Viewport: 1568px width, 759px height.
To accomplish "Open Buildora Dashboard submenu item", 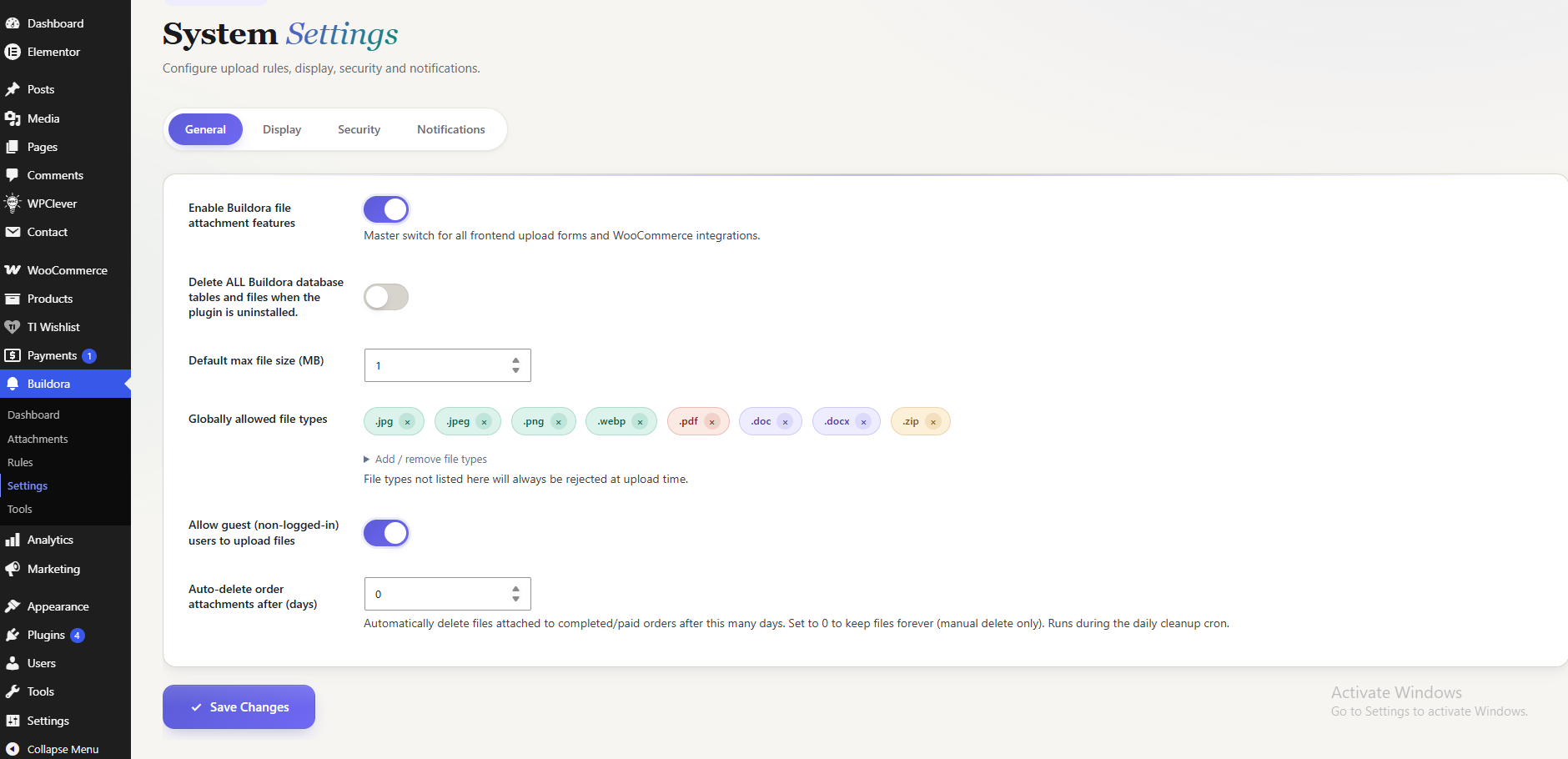I will coord(33,415).
